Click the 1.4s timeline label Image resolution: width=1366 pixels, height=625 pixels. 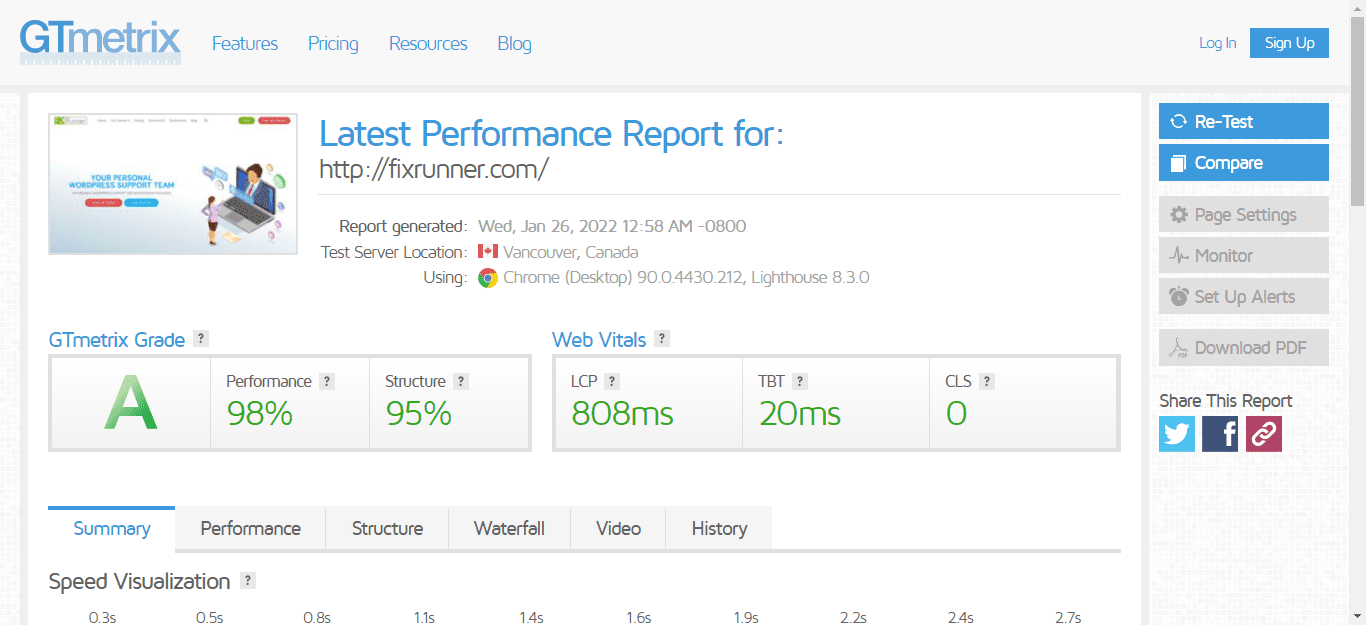(532, 617)
